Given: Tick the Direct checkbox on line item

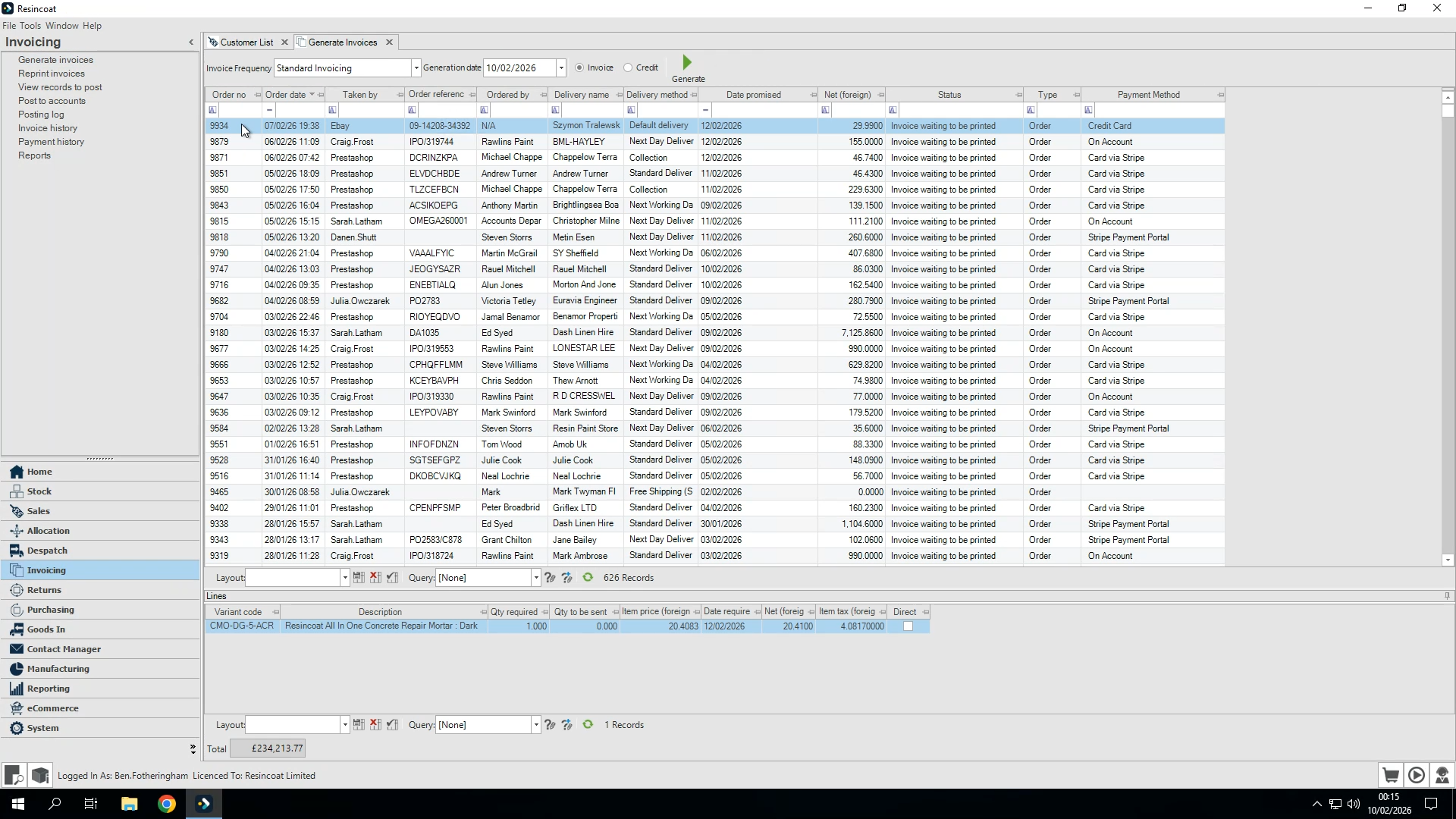Looking at the screenshot, I should coord(908,626).
